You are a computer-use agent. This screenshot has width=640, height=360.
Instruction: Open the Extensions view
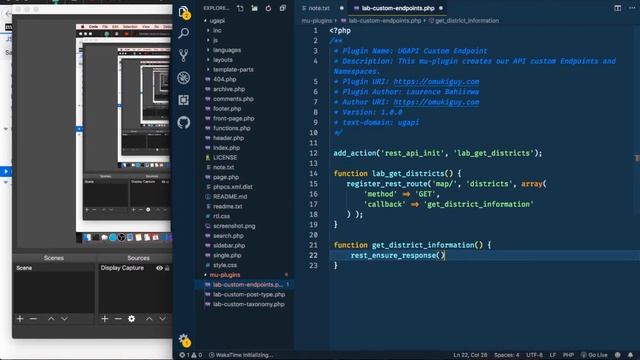184,100
